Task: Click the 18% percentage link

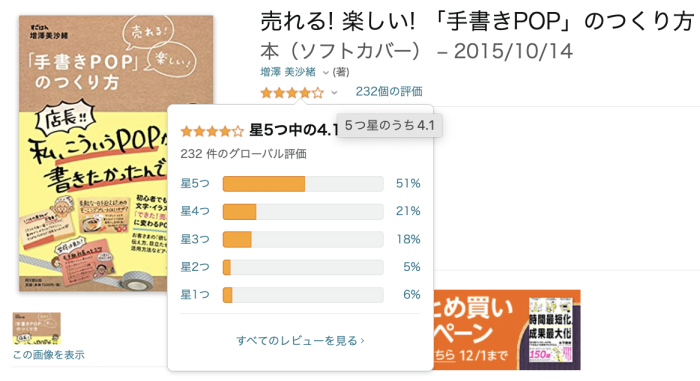Action: [x=408, y=239]
